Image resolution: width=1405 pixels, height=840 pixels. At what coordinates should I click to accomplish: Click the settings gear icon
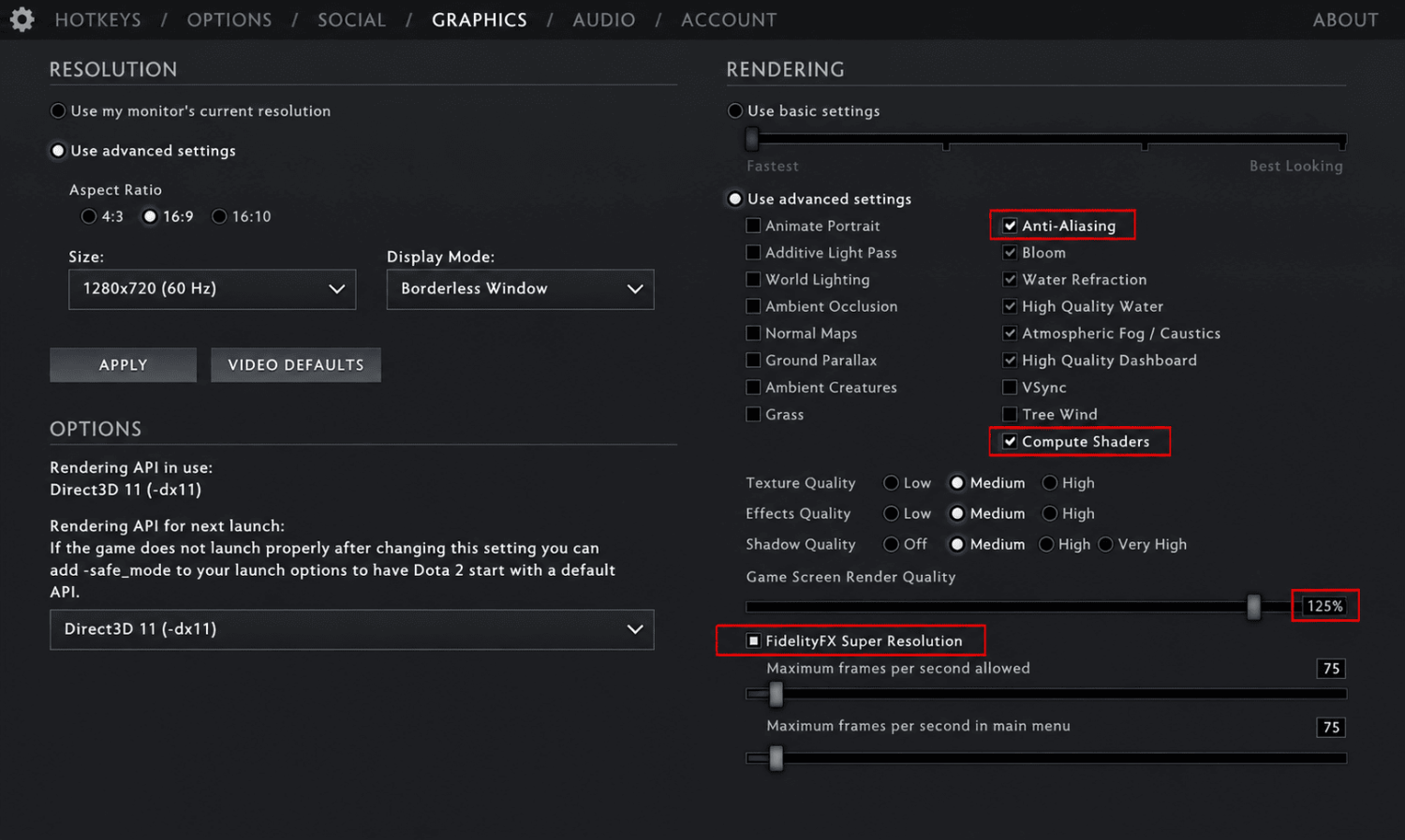point(22,19)
